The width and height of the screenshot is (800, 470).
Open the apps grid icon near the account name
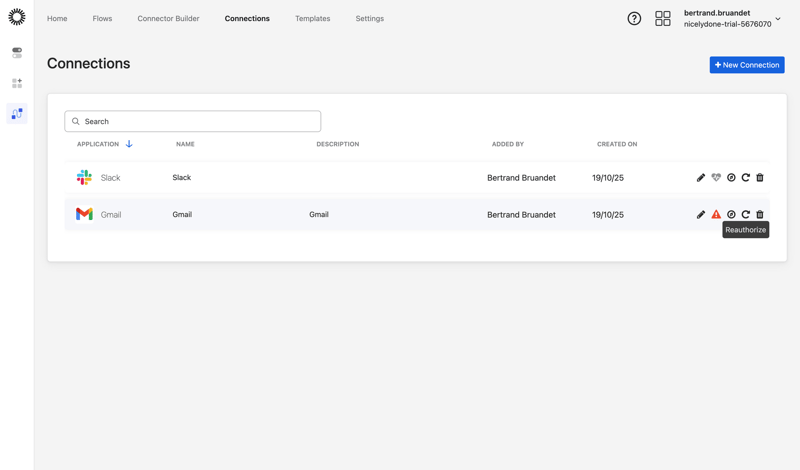coord(663,19)
